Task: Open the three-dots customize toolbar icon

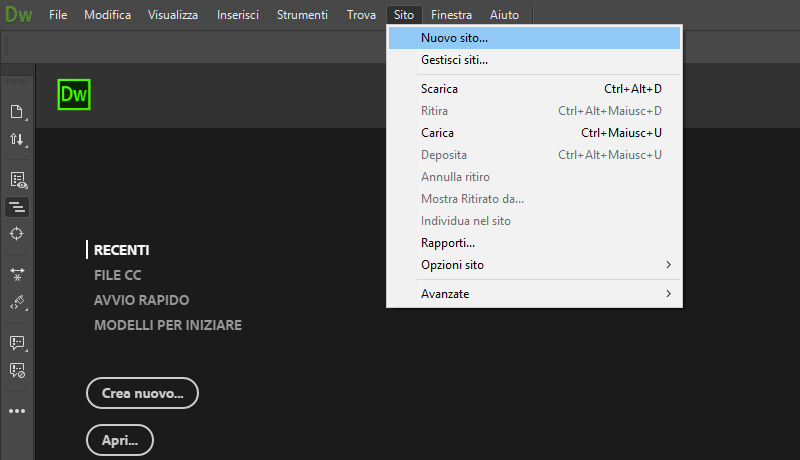Action: [17, 411]
